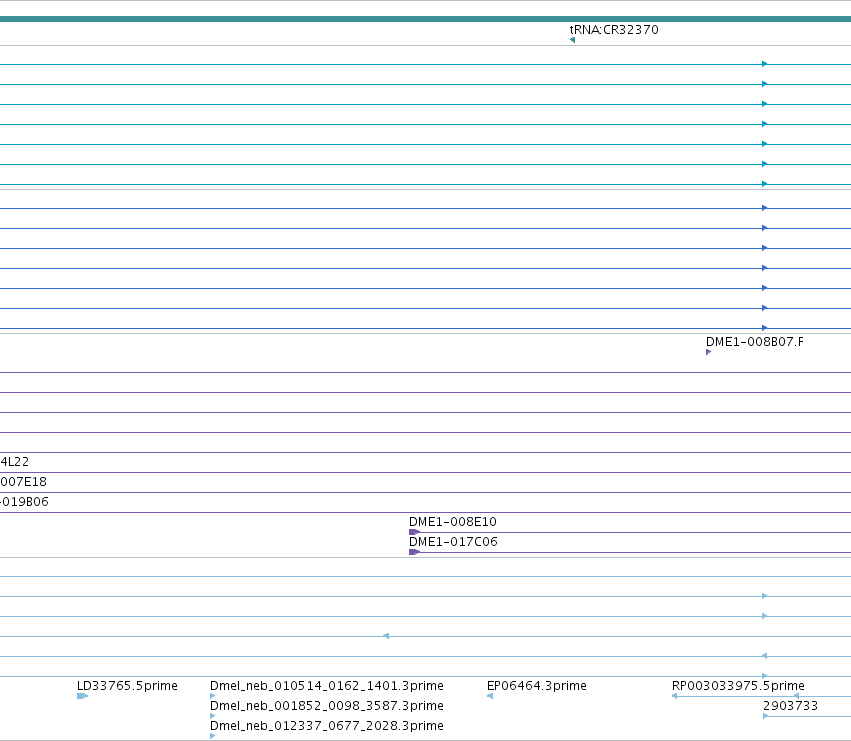Viewport: 851px width, 741px height.
Task: Select the 007E18 clone label
Action: point(23,482)
